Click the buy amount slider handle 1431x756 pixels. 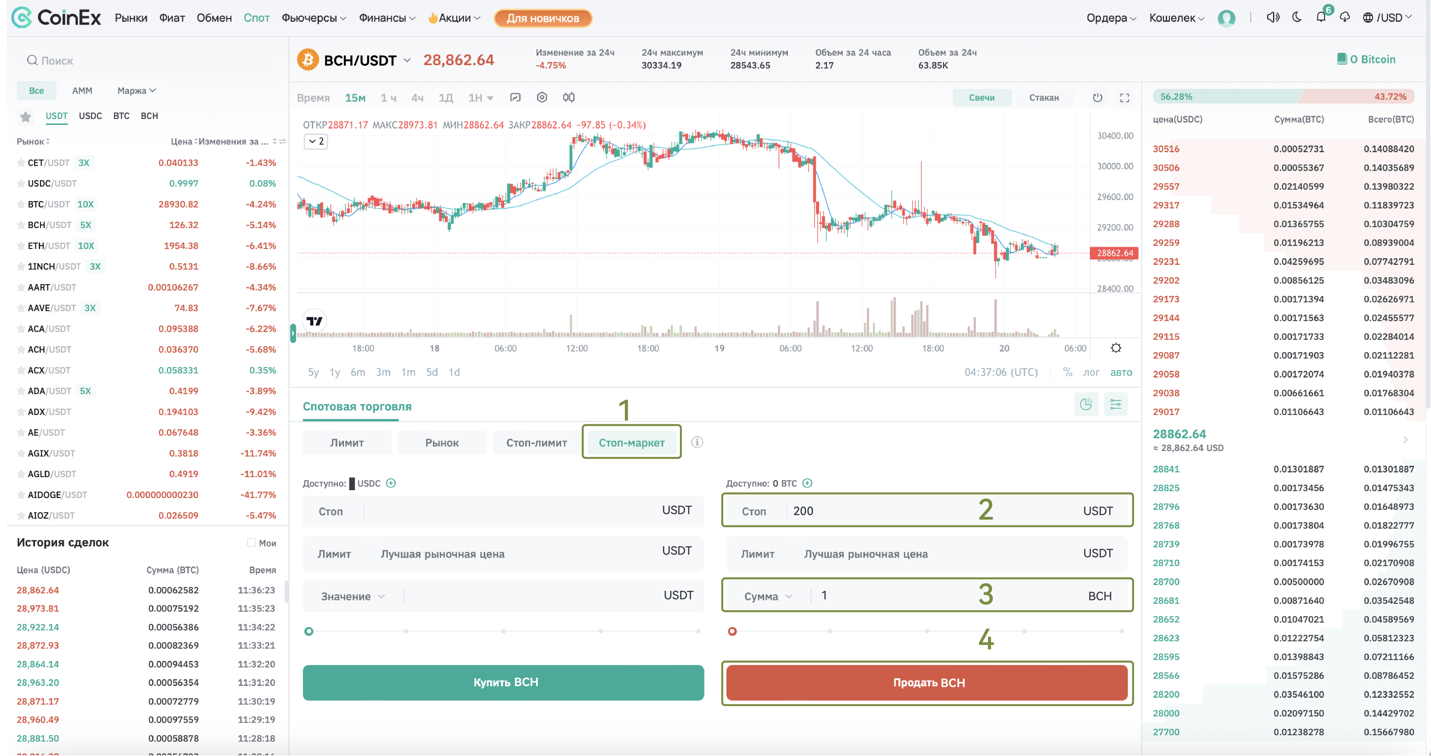pyautogui.click(x=309, y=632)
